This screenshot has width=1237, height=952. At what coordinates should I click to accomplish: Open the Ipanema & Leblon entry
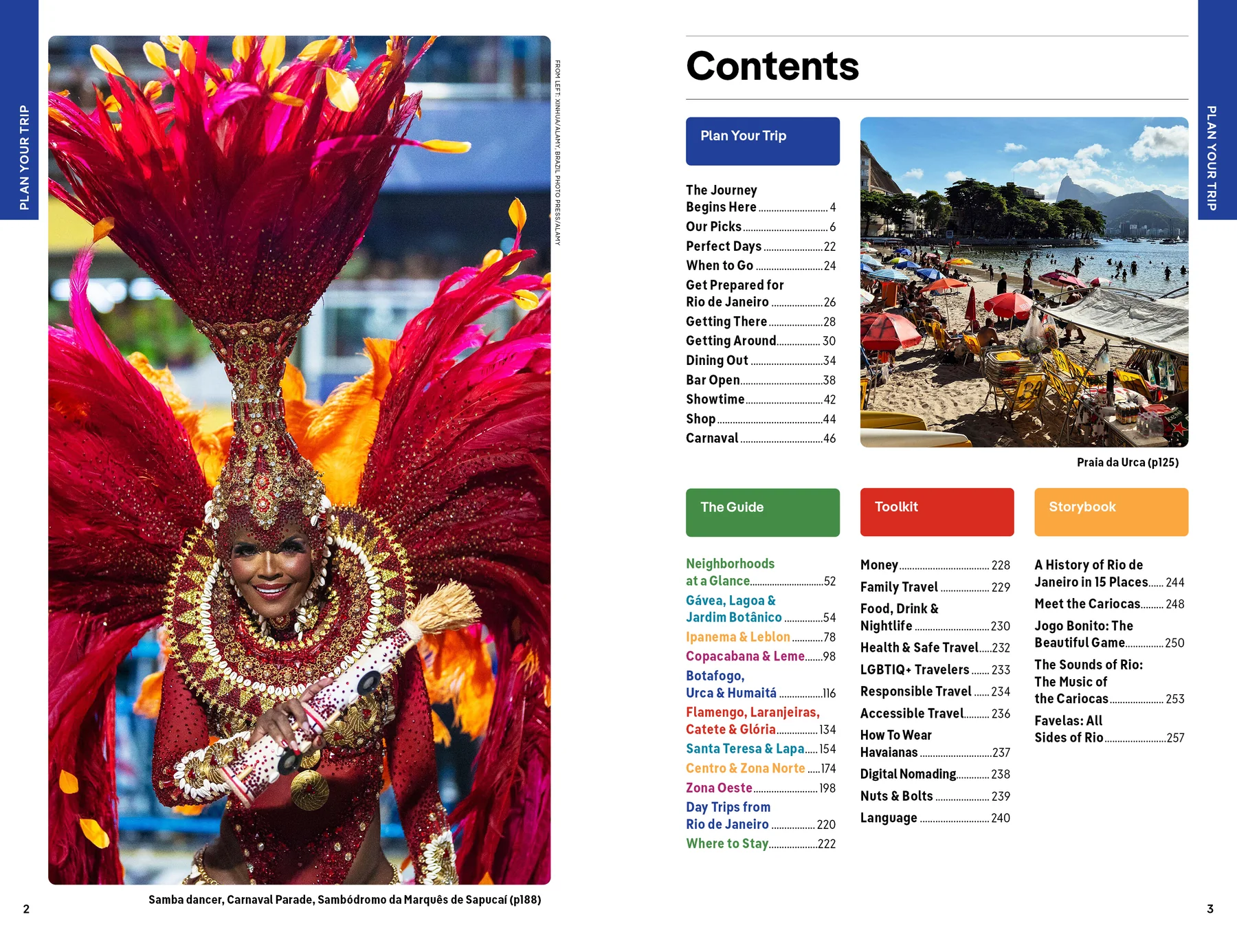(738, 636)
